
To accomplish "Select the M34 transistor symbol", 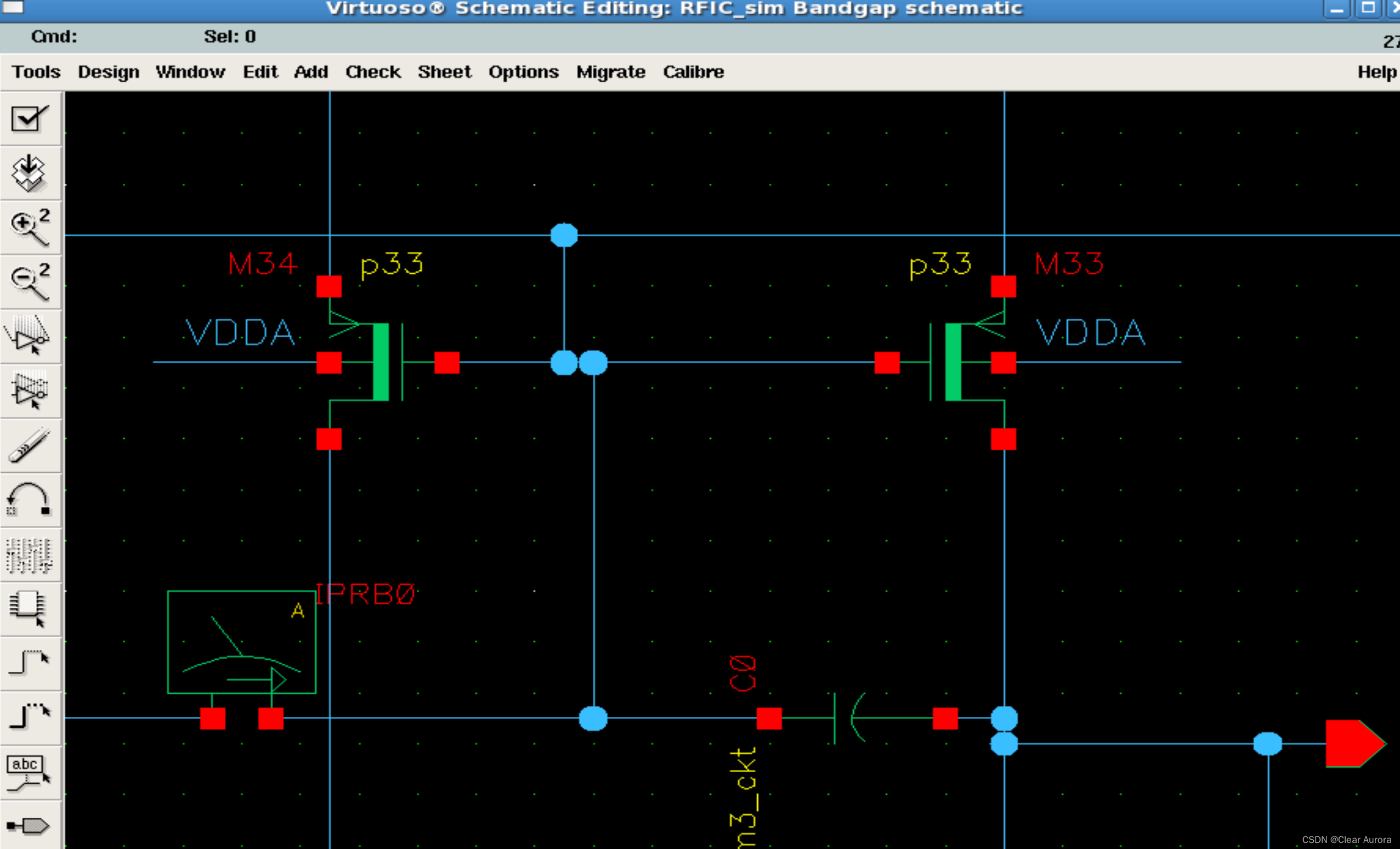I will pyautogui.click(x=381, y=362).
